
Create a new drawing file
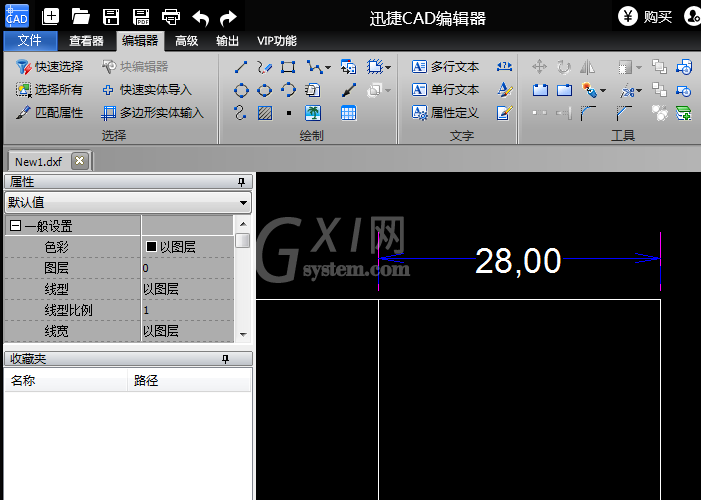click(51, 17)
